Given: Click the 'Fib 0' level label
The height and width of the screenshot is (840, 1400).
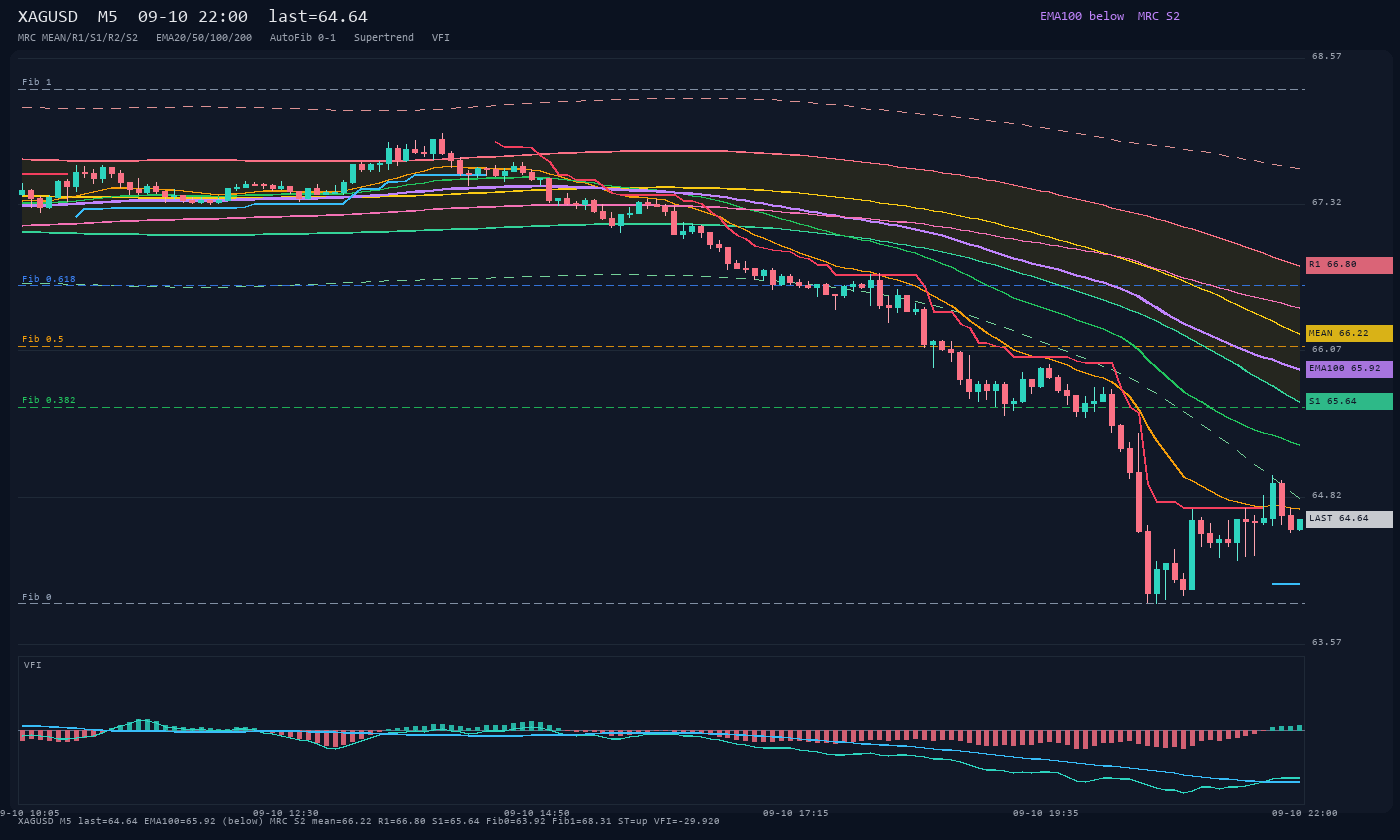Looking at the screenshot, I should (37, 597).
